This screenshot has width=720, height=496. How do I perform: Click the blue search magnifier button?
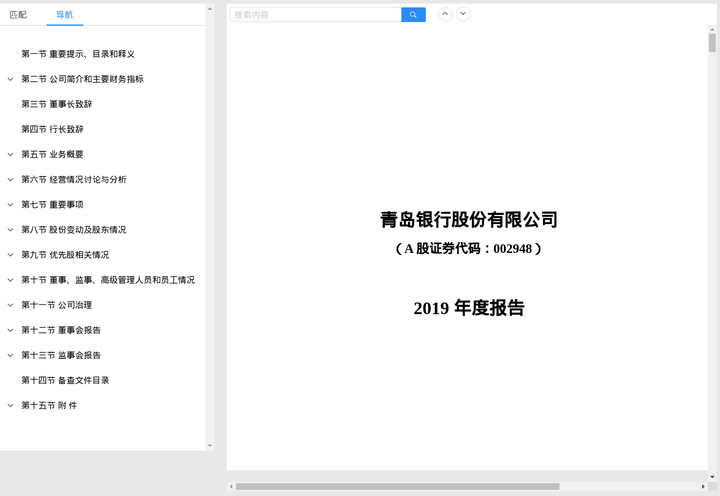point(413,15)
